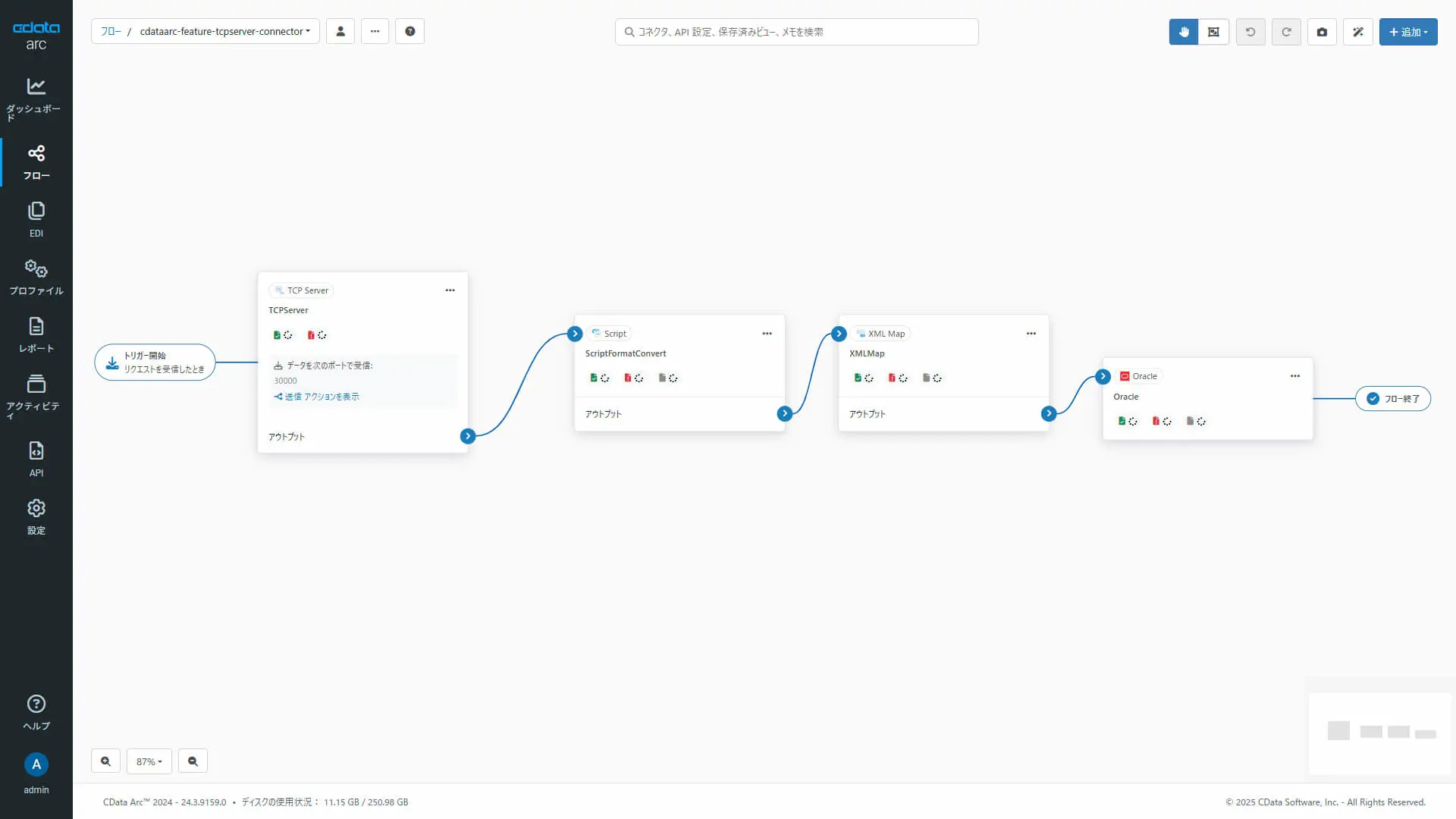This screenshot has width=1456, height=819.
Task: Click the Script type badge
Action: pos(609,334)
